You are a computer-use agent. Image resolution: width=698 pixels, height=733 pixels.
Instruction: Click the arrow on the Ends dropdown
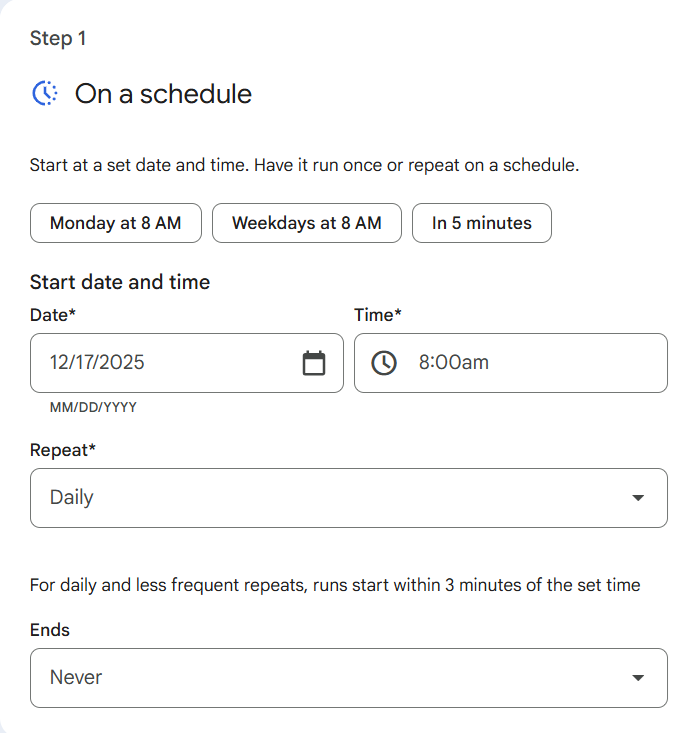(x=638, y=678)
